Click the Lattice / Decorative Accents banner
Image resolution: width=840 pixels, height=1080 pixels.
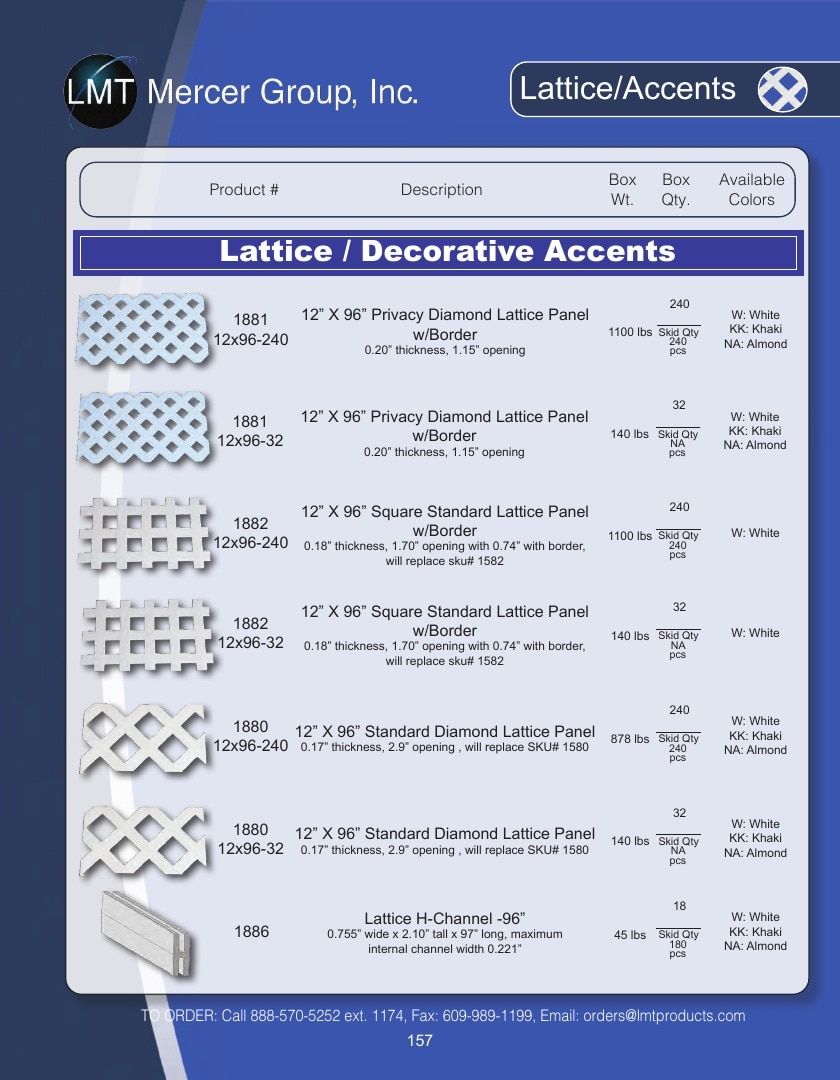coord(439,252)
